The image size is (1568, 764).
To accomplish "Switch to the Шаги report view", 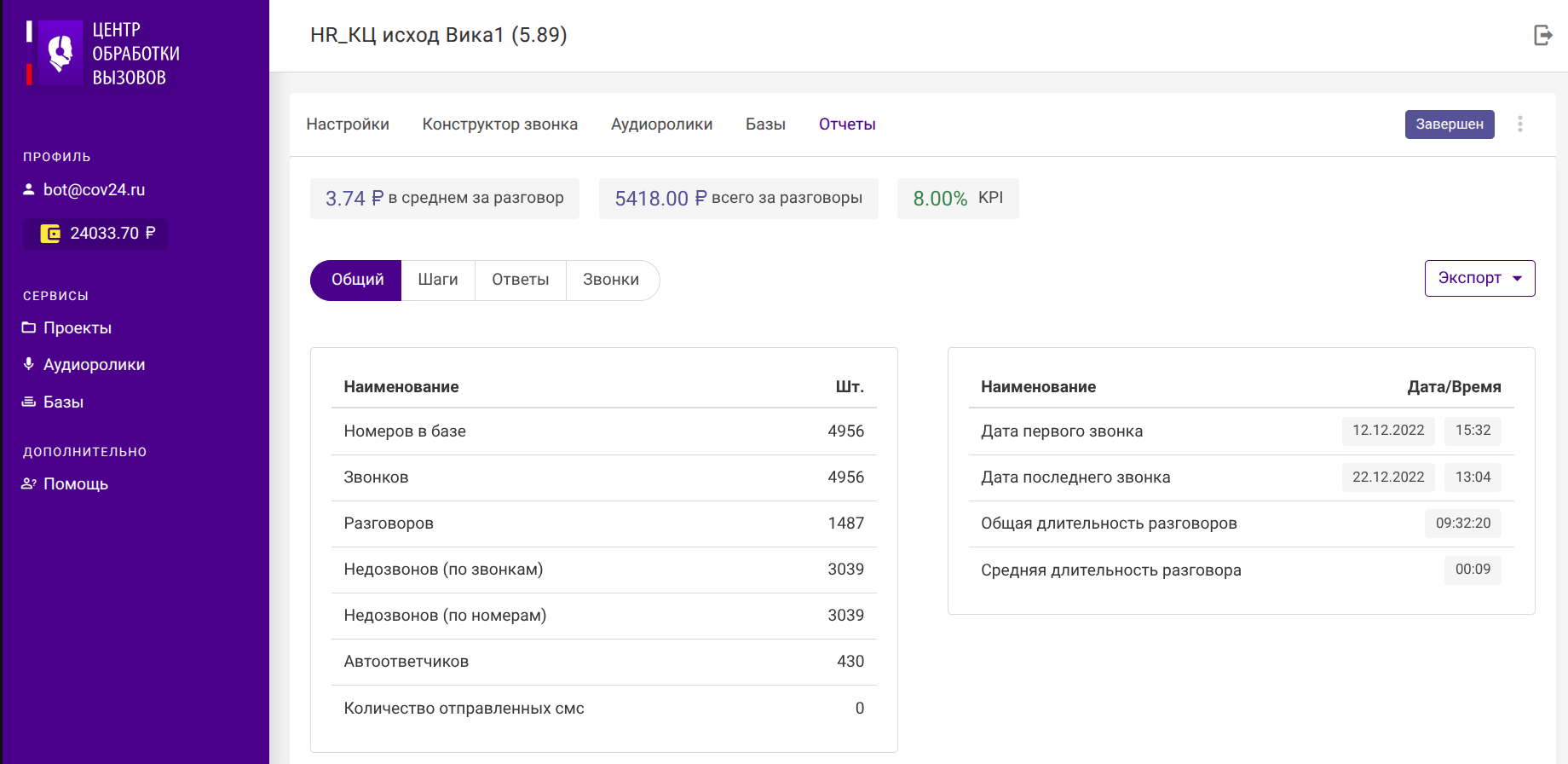I will pyautogui.click(x=438, y=281).
